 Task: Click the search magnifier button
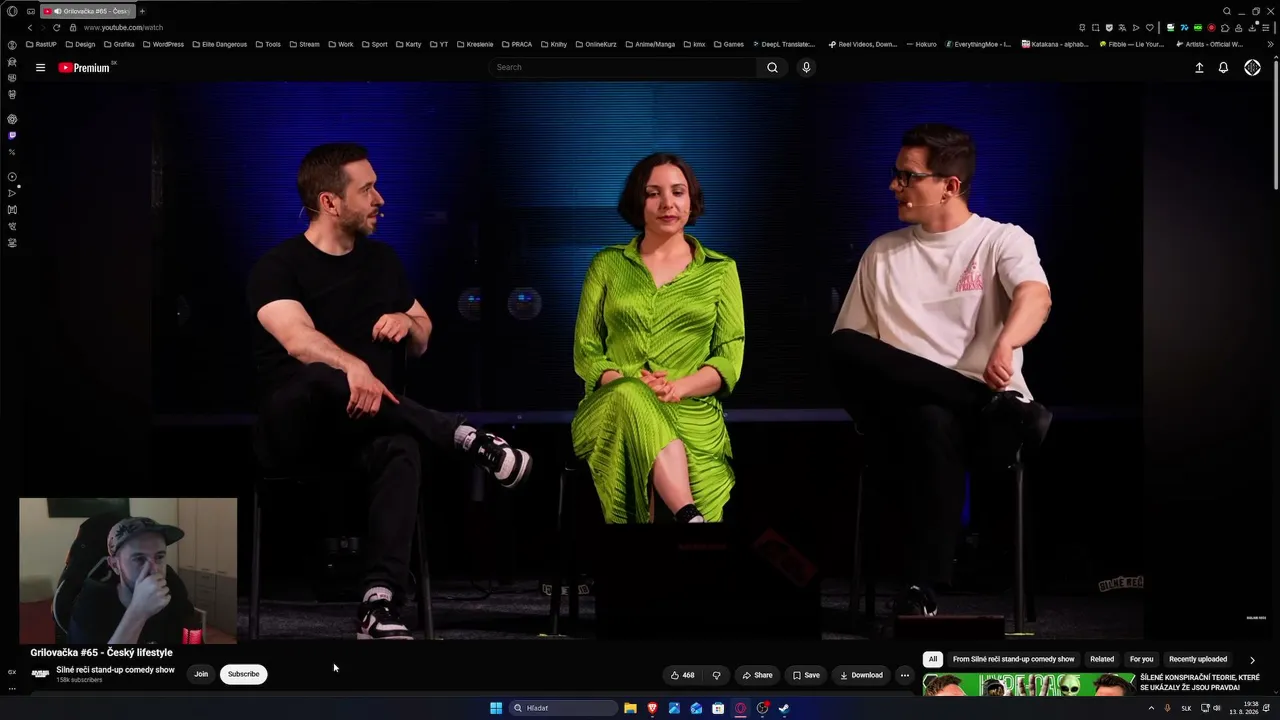(772, 67)
